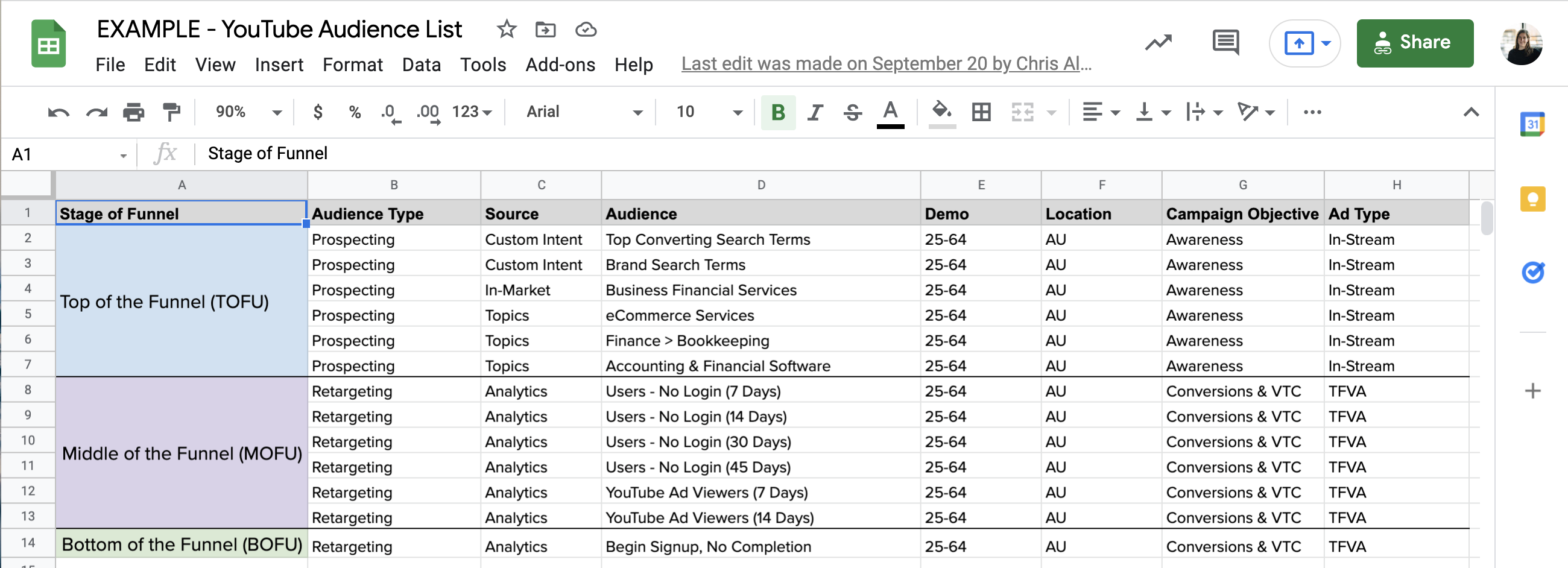This screenshot has width=1568, height=568.
Task: Open Google Tasks from the side panel
Action: tap(1532, 273)
